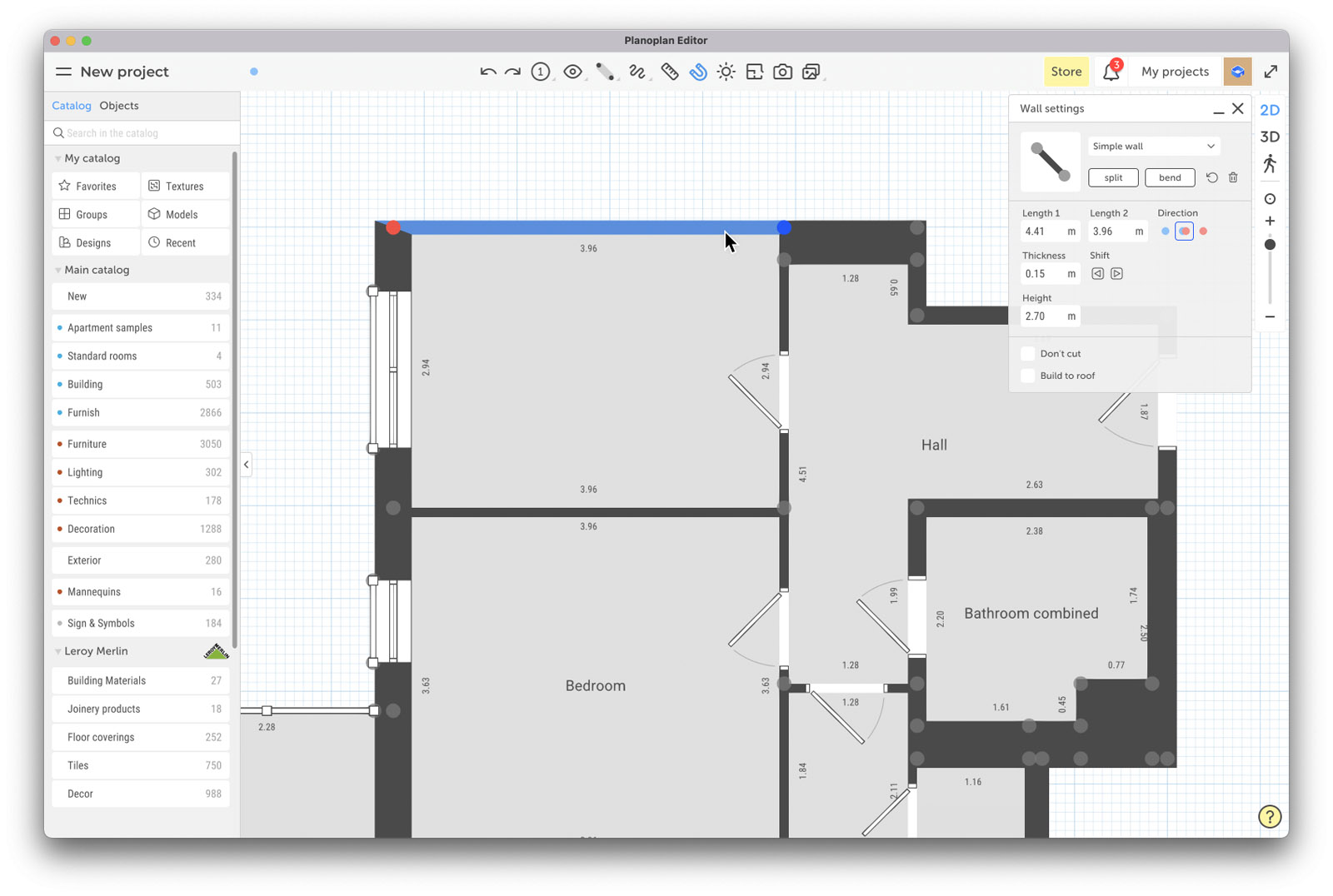Open Recent items in My catalog

186,242
